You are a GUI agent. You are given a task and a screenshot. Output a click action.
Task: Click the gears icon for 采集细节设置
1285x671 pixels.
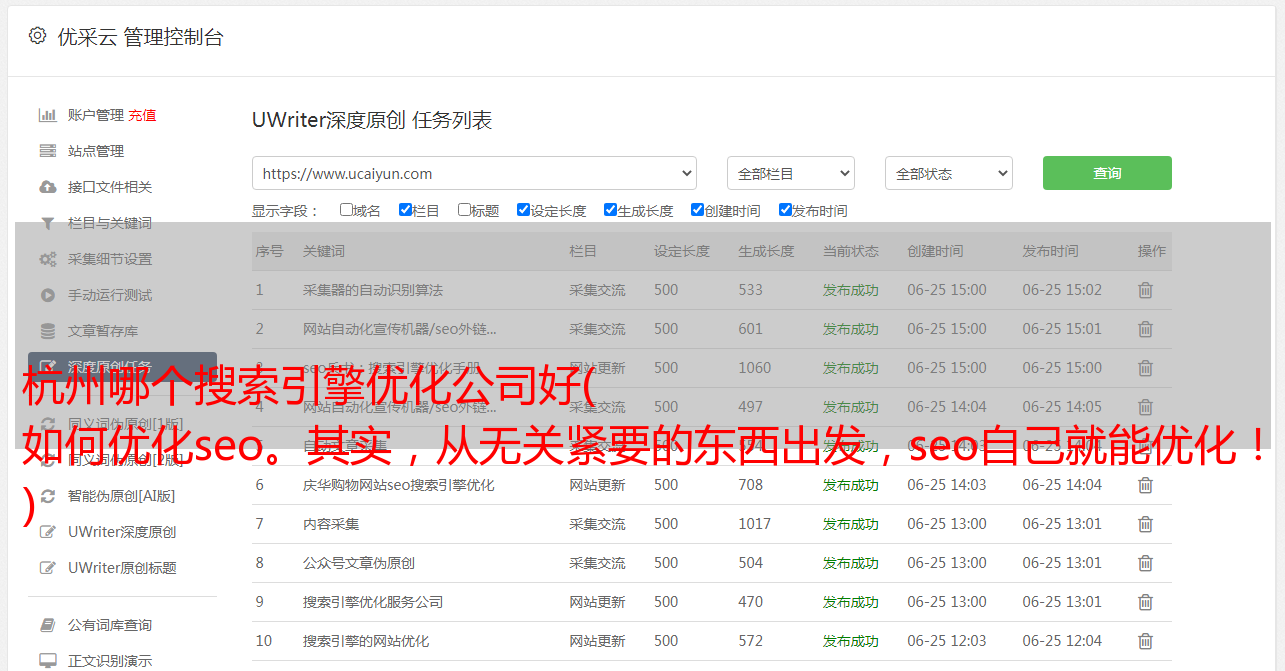pos(47,259)
